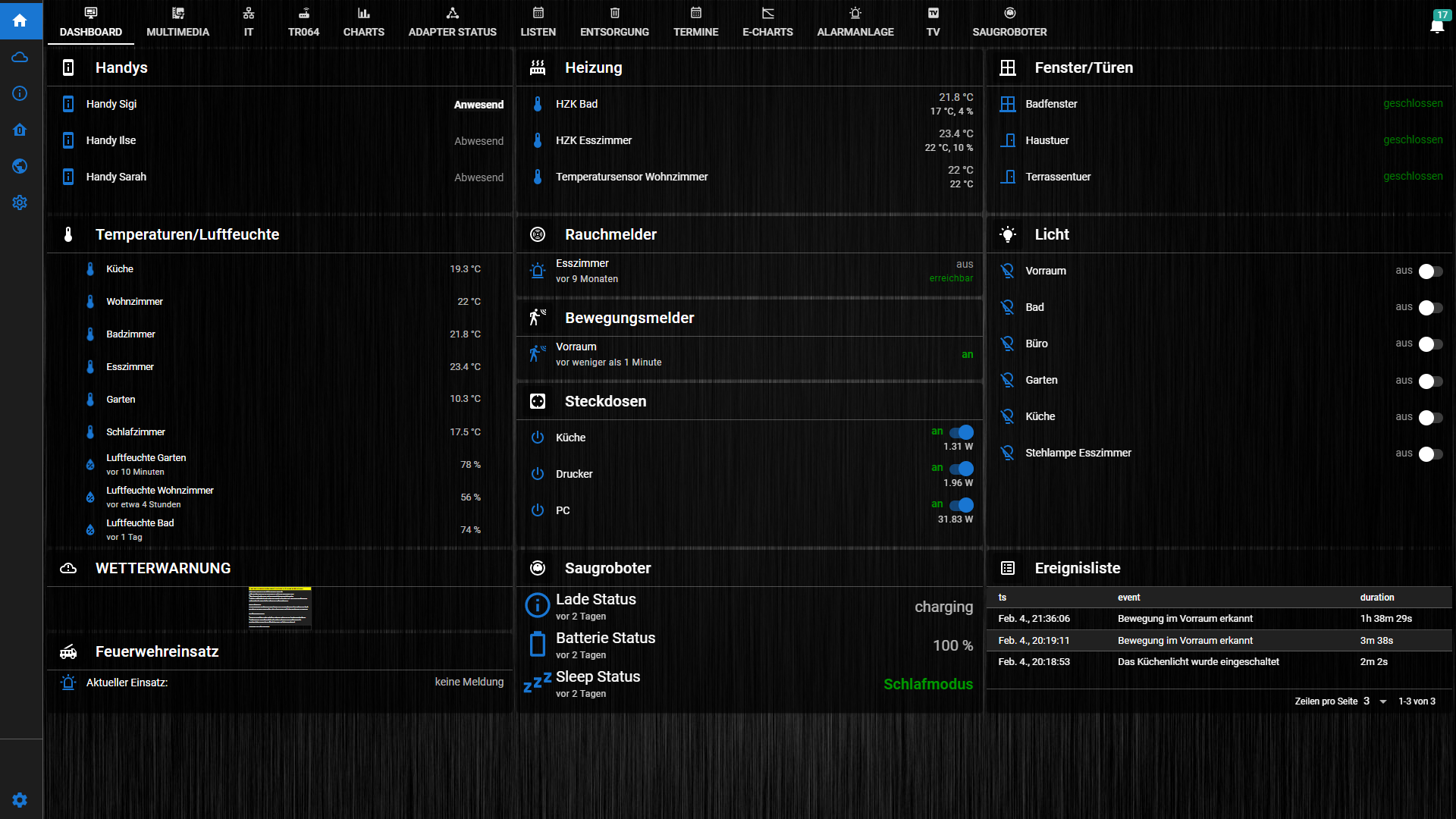
Task: Click the Luftfeuchte Bad 74 % value
Action: (470, 530)
